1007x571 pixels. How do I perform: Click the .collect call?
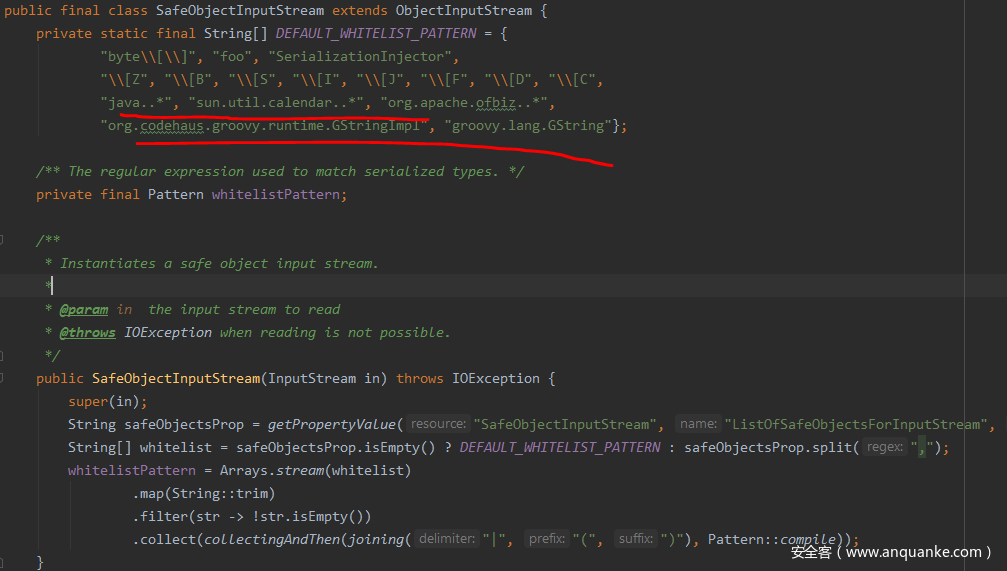[164, 540]
